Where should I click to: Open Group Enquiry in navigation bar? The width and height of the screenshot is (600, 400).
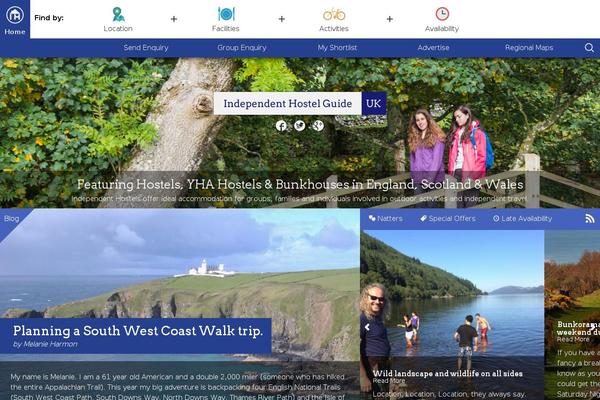(x=242, y=48)
